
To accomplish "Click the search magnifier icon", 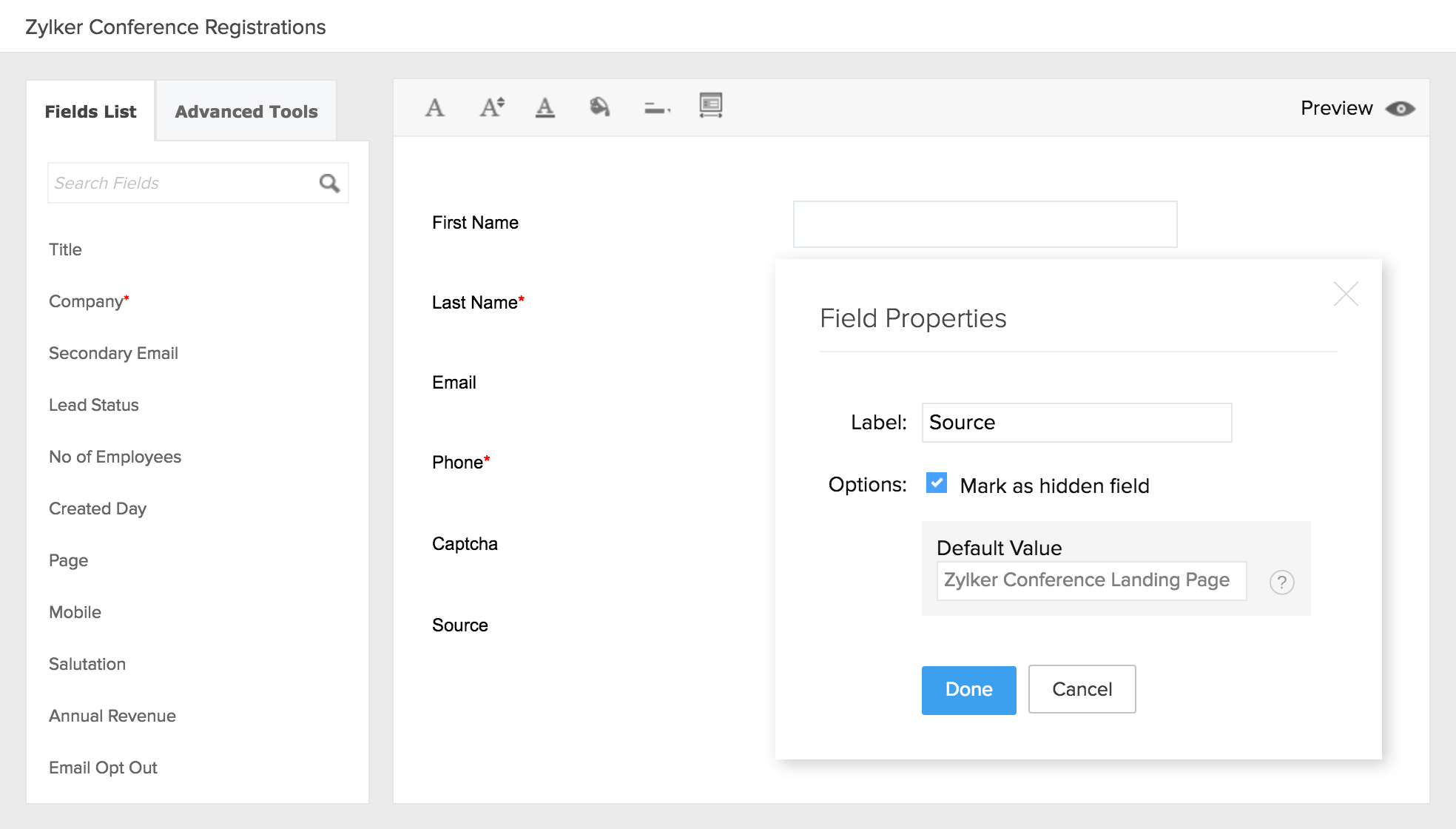I will [x=329, y=183].
